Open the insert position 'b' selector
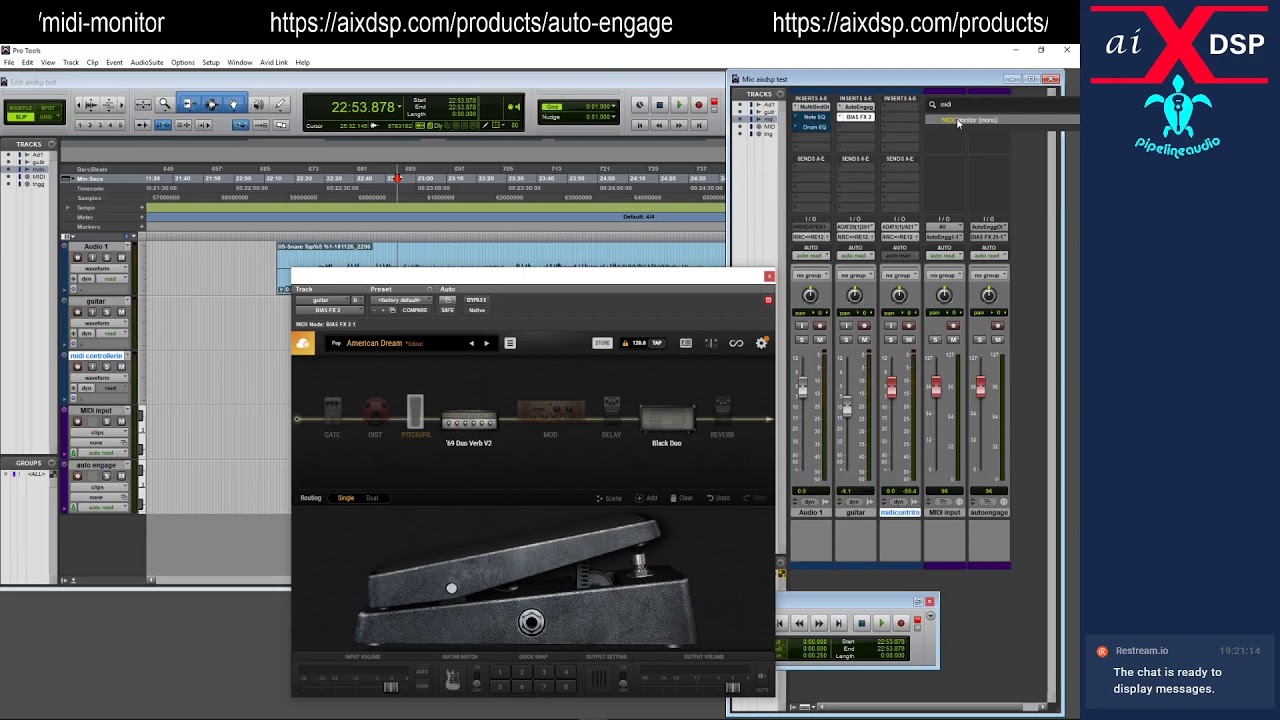Screen dimensions: 1280x720 (x=355, y=300)
